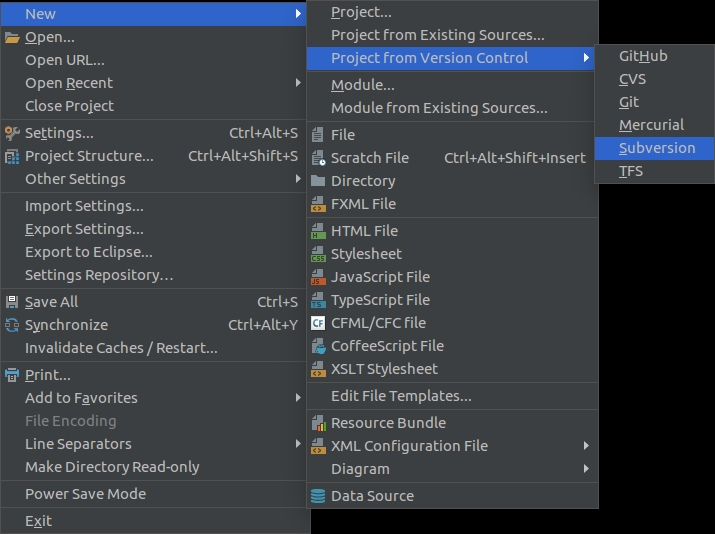Screen dimensions: 715x534
Task: Expand the Diagram submenu arrow
Action: click(586, 469)
